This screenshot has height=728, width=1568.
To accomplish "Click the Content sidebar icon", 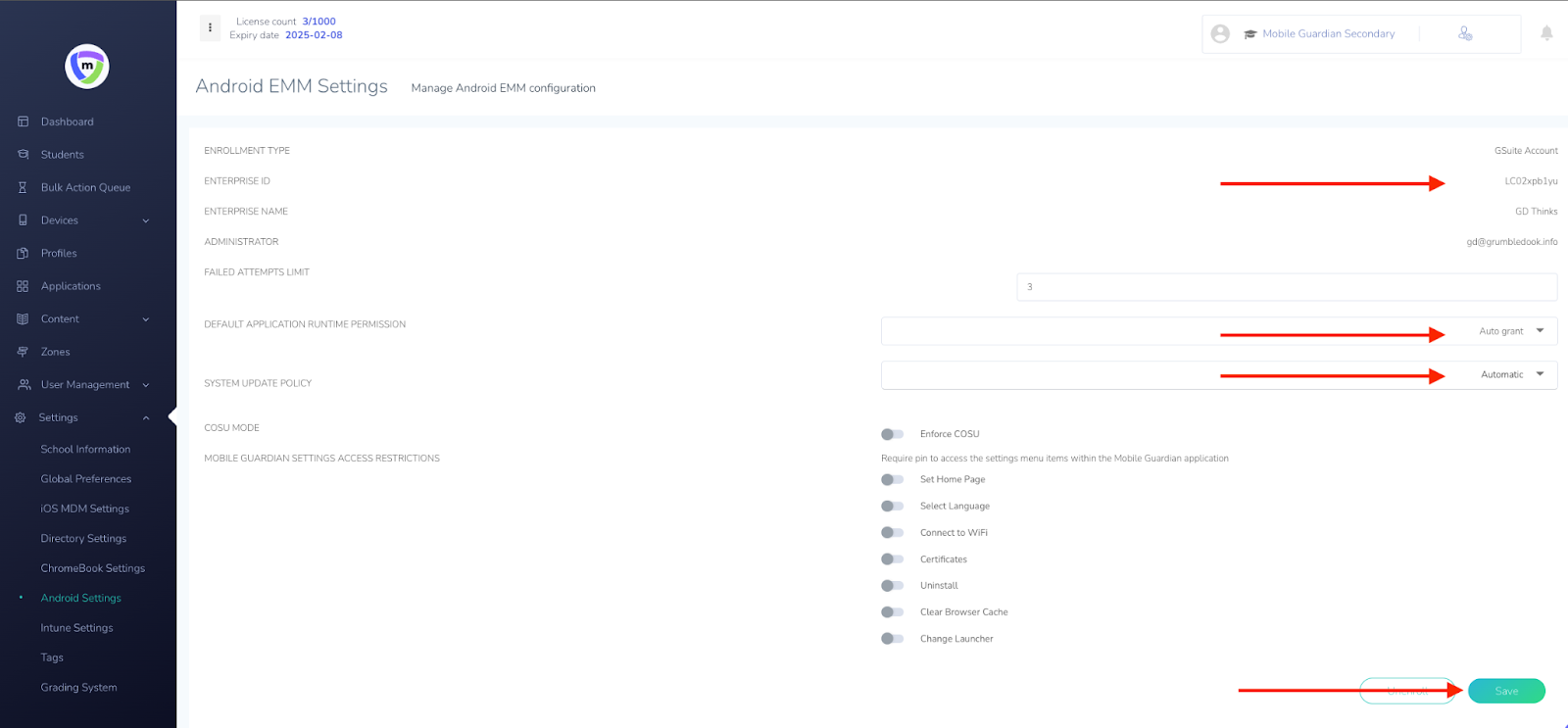I will coord(23,319).
